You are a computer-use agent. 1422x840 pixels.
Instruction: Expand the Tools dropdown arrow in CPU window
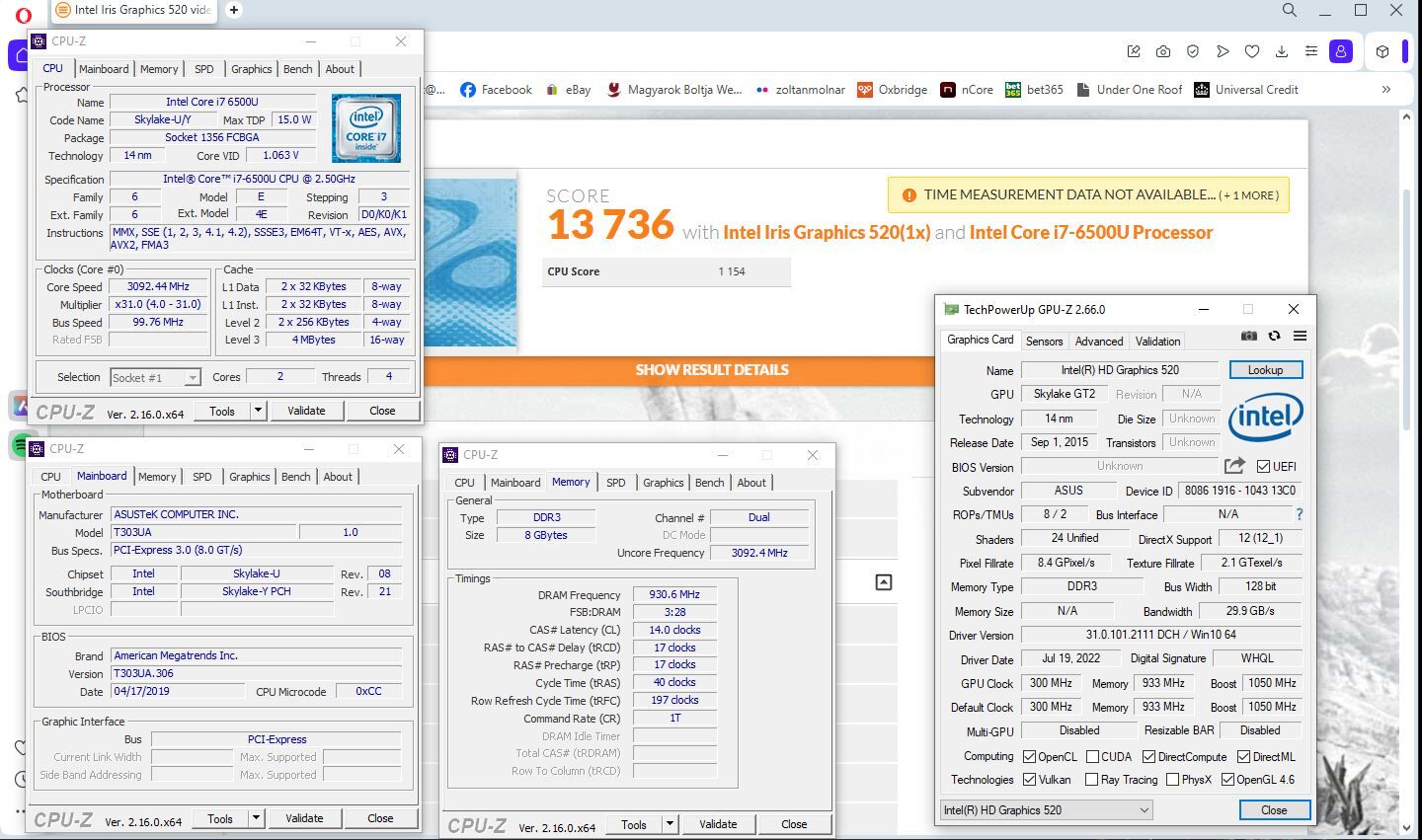coord(258,411)
